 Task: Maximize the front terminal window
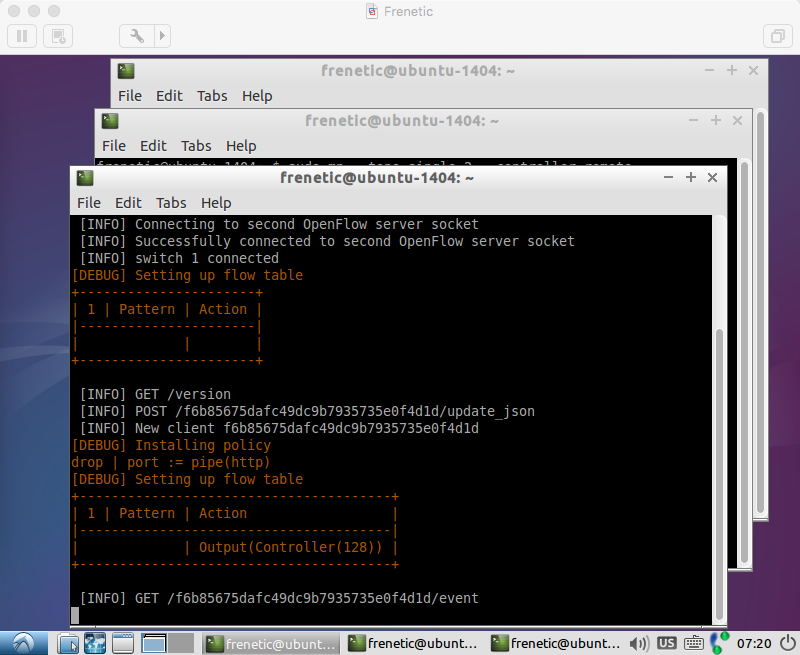691,177
